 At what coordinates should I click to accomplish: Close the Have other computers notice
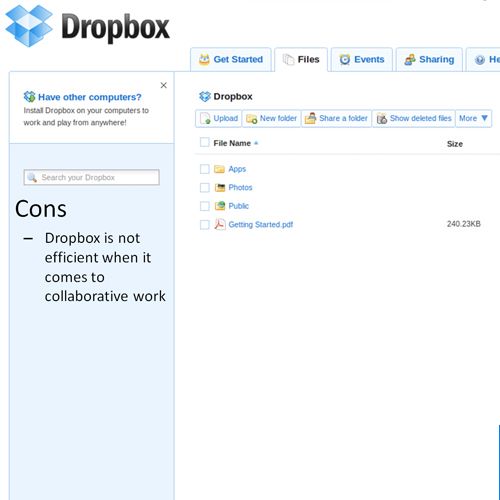pos(163,85)
